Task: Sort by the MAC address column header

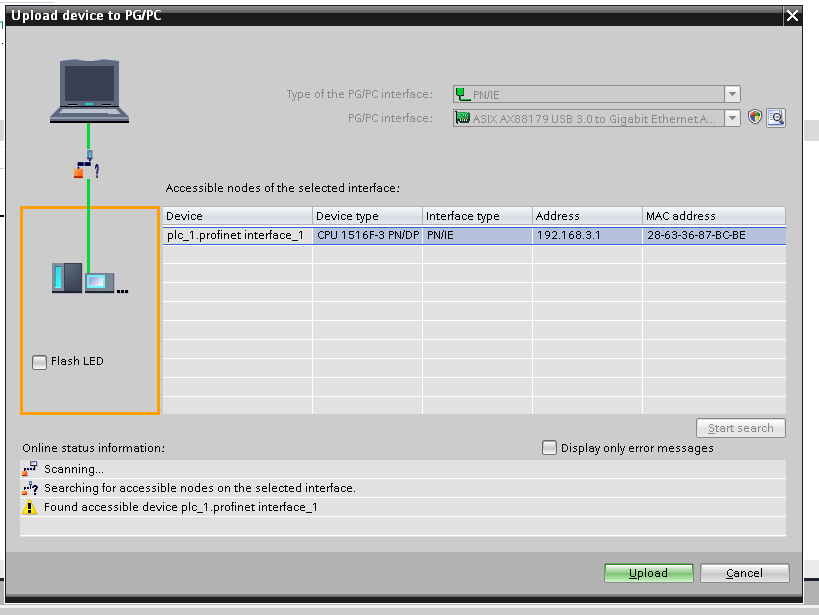Action: pos(714,216)
